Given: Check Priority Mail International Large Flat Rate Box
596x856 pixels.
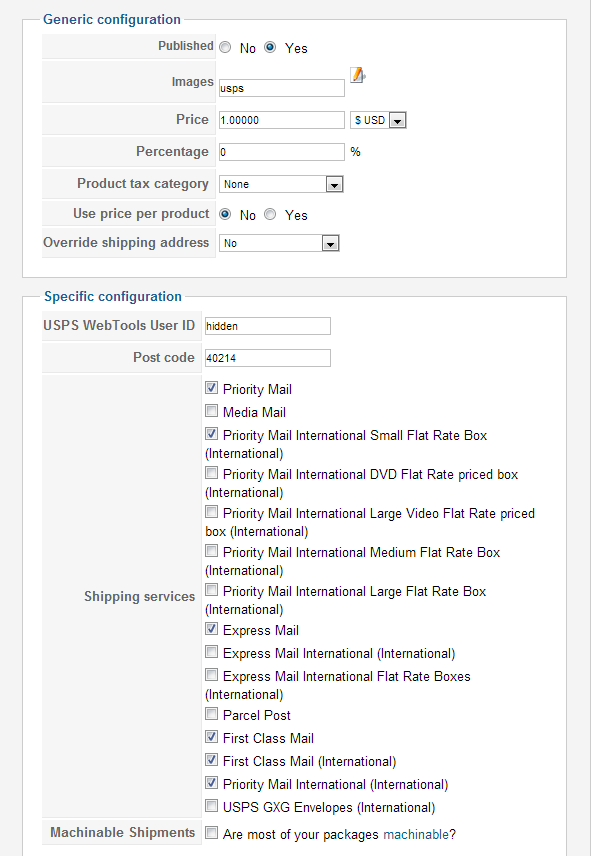Looking at the screenshot, I should click(211, 590).
